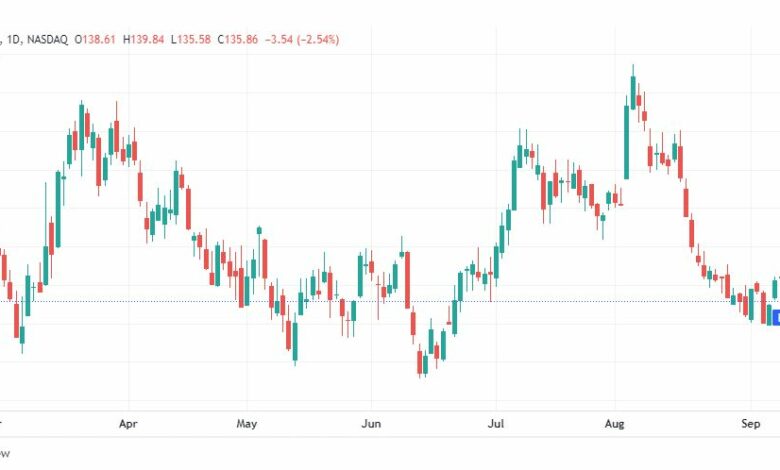Screen dimensions: 780x470
Task: Click the Jun label on time axis
Action: coord(371,424)
